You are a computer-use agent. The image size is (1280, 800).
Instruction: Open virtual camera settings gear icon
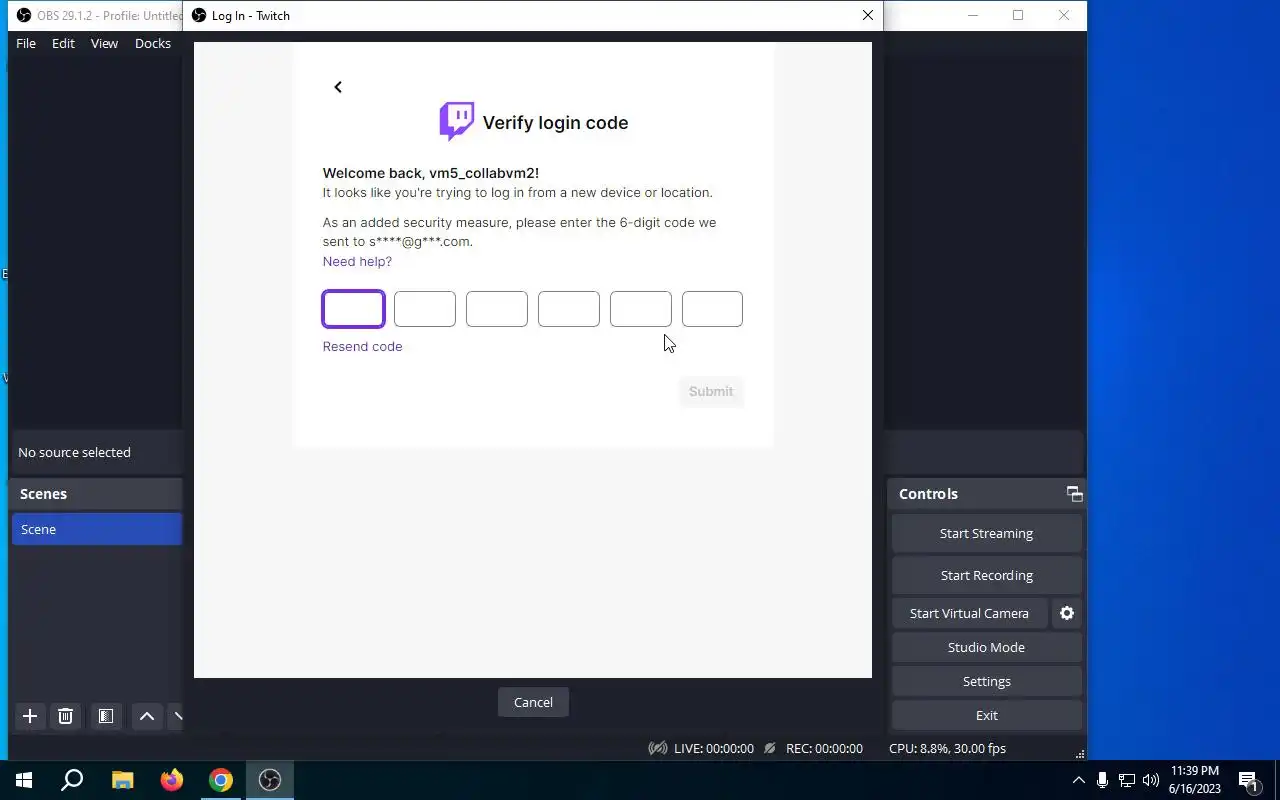1067,613
